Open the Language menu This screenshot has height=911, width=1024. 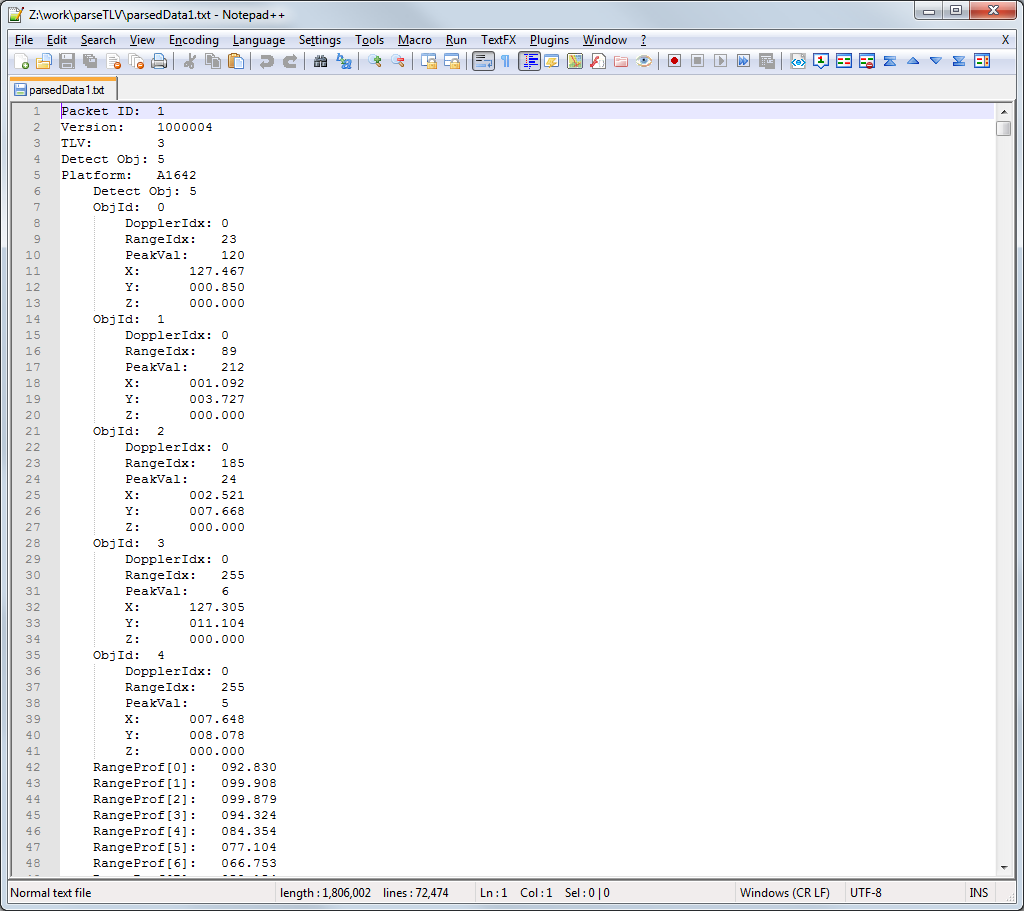[x=259, y=40]
